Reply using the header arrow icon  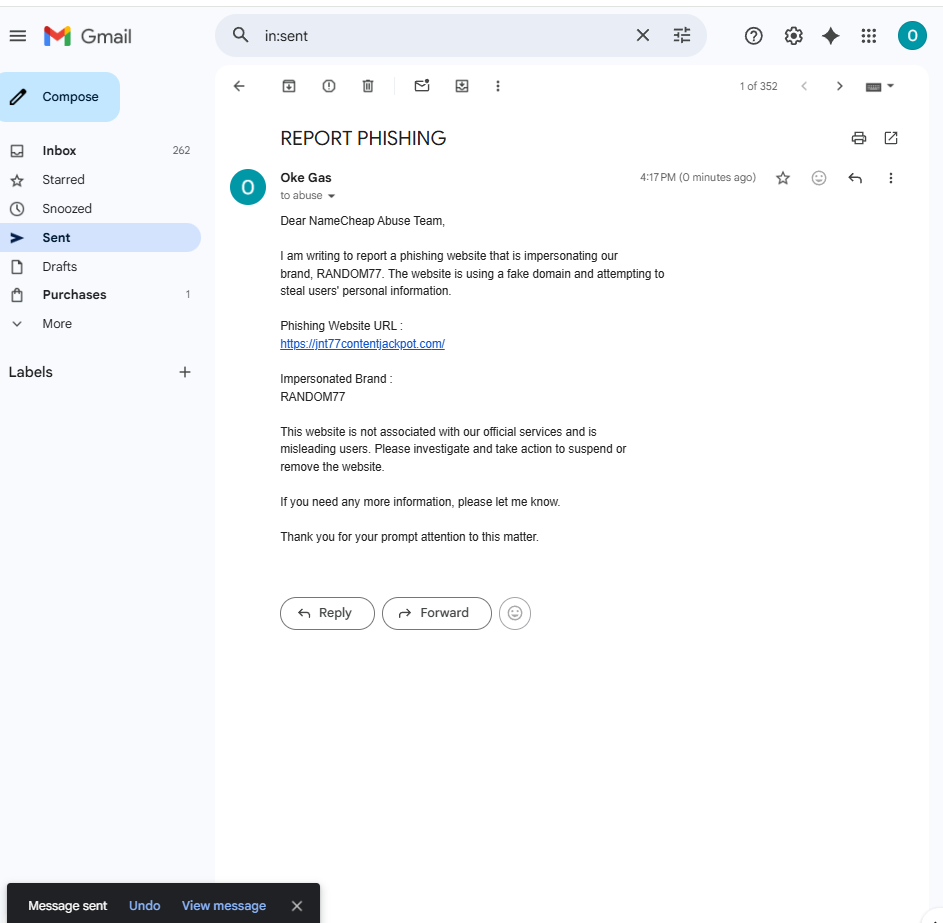(x=855, y=178)
